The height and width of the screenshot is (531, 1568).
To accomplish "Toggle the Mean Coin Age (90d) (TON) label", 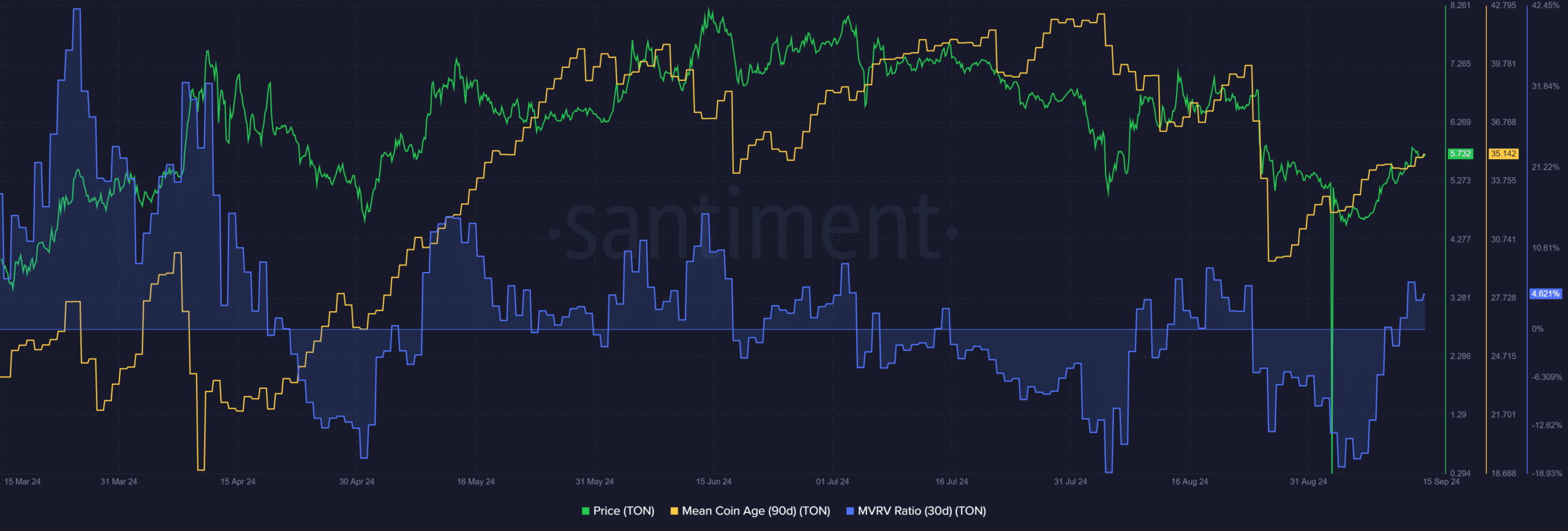I will point(756,511).
